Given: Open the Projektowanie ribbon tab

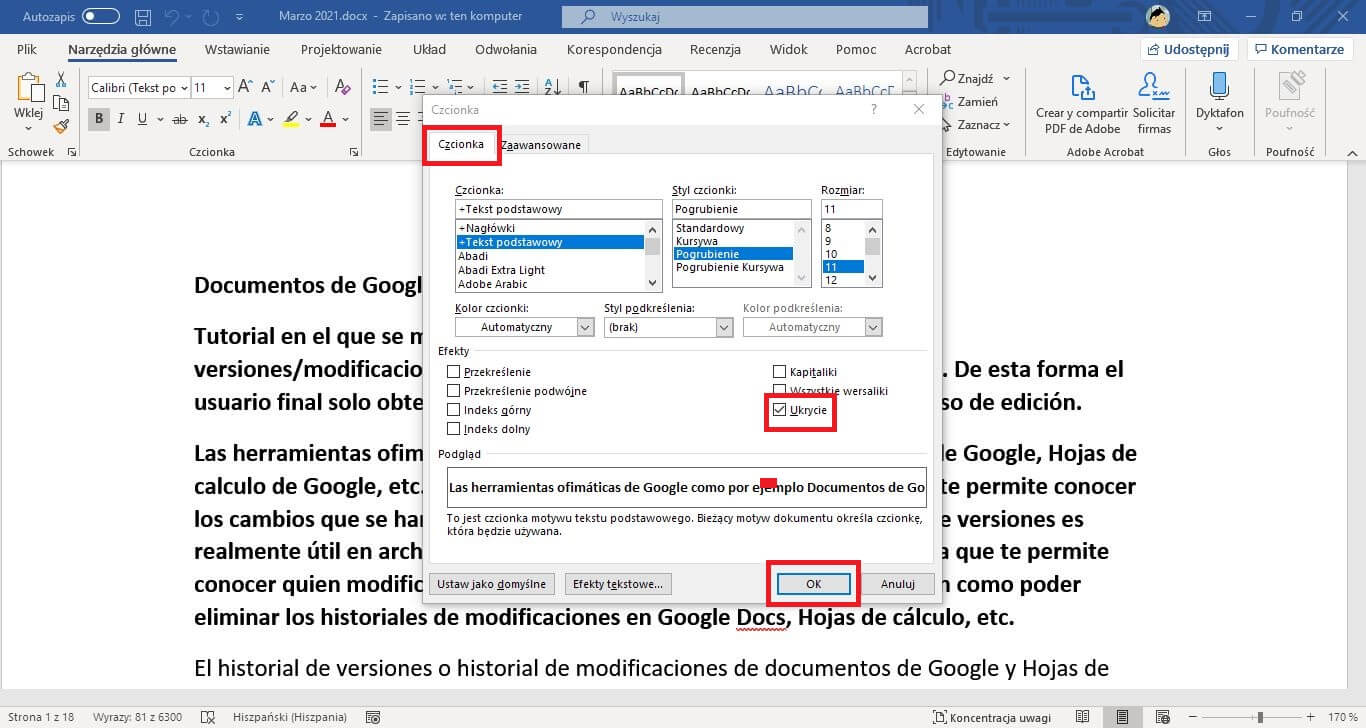Looking at the screenshot, I should (x=341, y=49).
